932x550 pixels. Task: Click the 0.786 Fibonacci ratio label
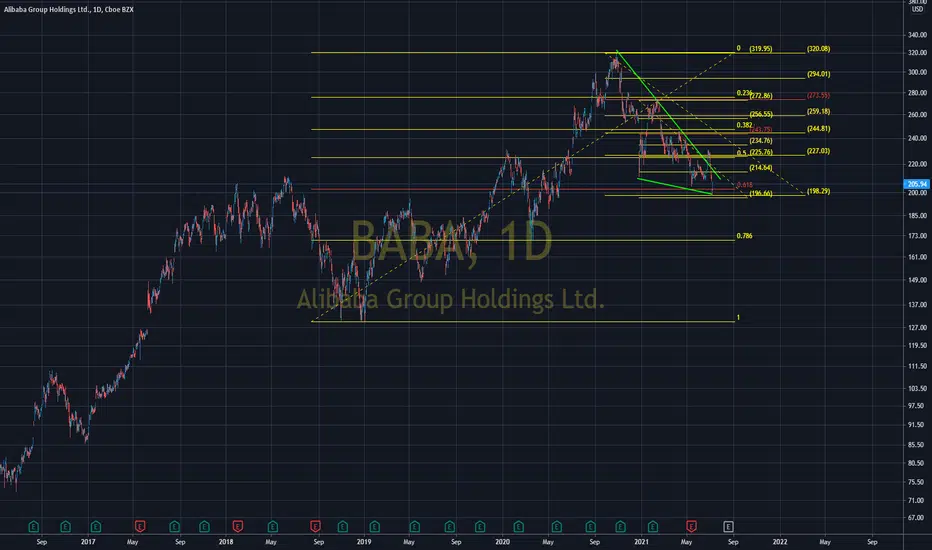pyautogui.click(x=744, y=236)
